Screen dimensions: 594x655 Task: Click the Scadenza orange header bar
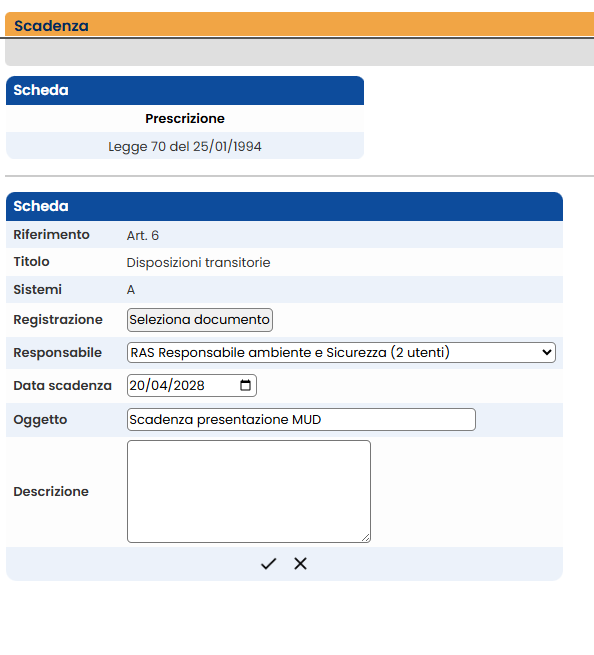click(300, 25)
